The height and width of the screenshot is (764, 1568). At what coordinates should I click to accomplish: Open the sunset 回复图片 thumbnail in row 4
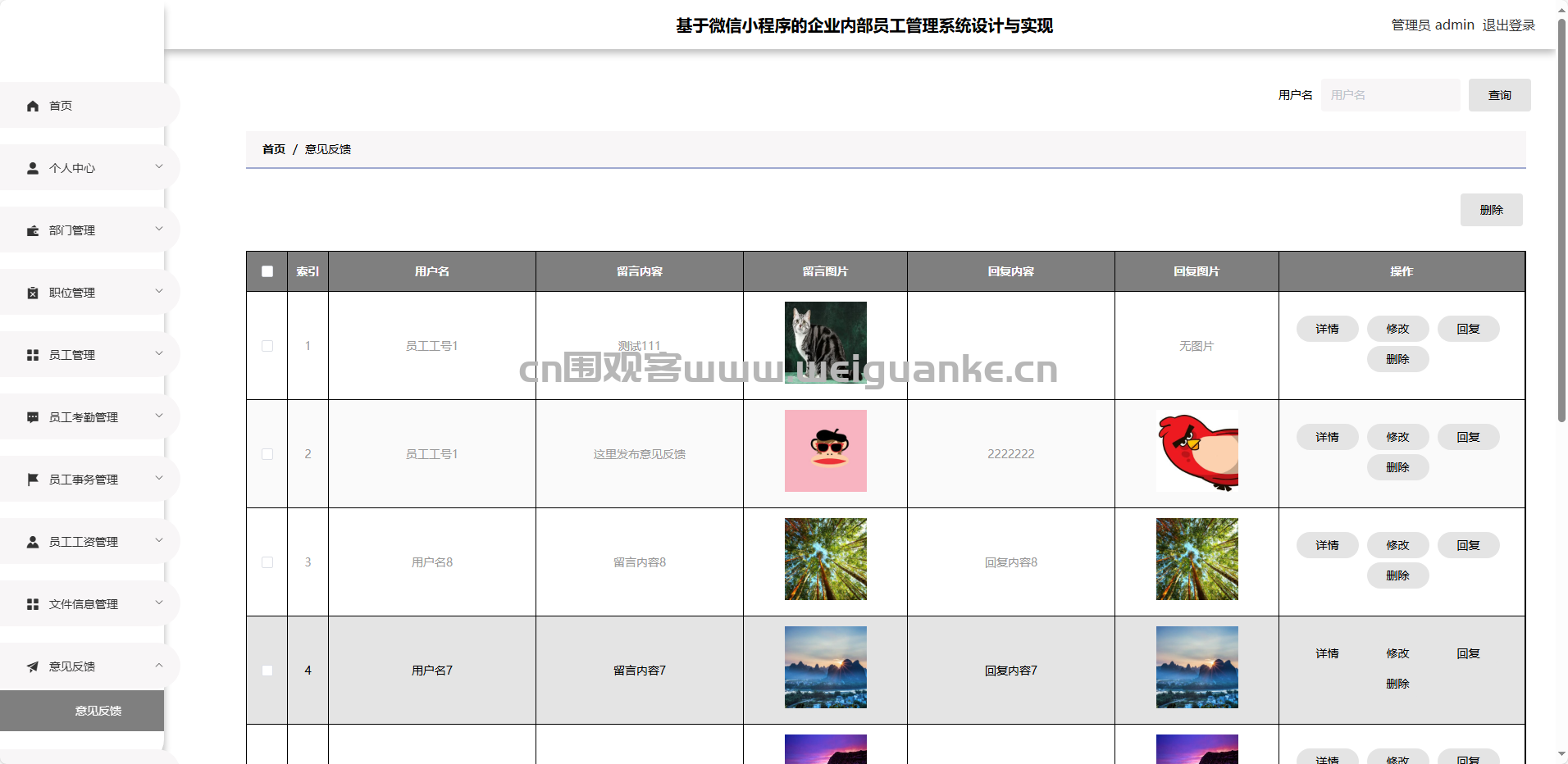coord(1197,667)
